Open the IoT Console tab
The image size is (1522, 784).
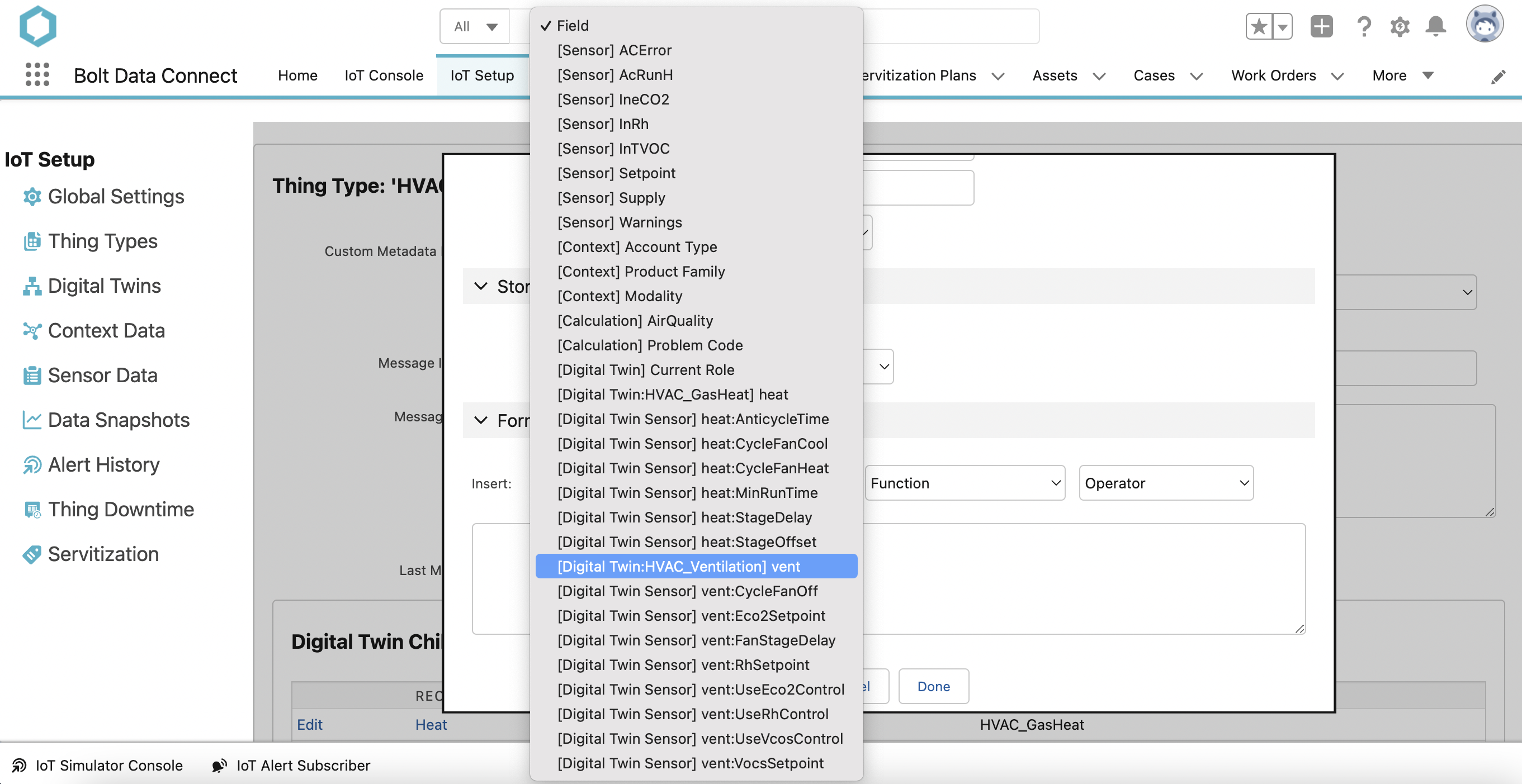pos(384,75)
